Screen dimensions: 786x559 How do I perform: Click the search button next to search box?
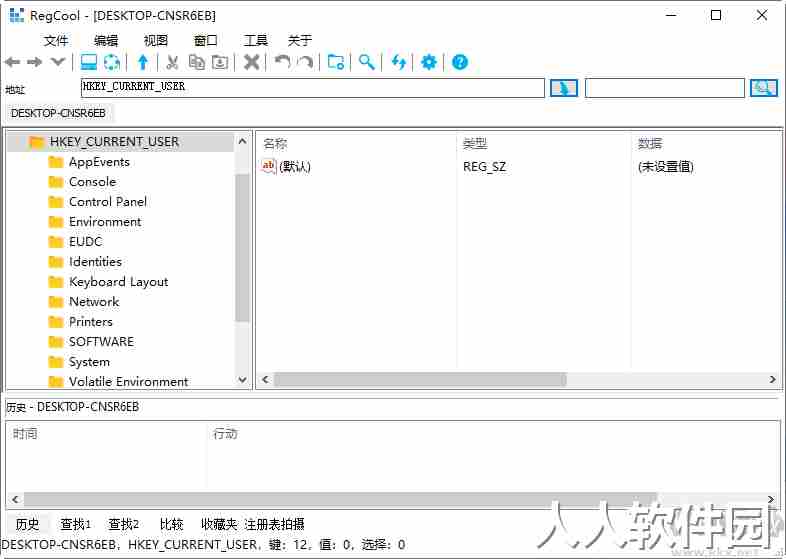coord(763,88)
